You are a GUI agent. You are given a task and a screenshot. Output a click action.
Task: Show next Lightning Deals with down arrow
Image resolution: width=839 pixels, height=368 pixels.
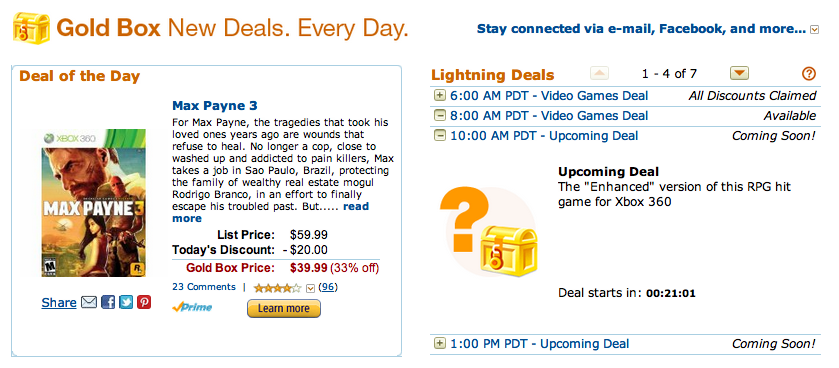(739, 73)
